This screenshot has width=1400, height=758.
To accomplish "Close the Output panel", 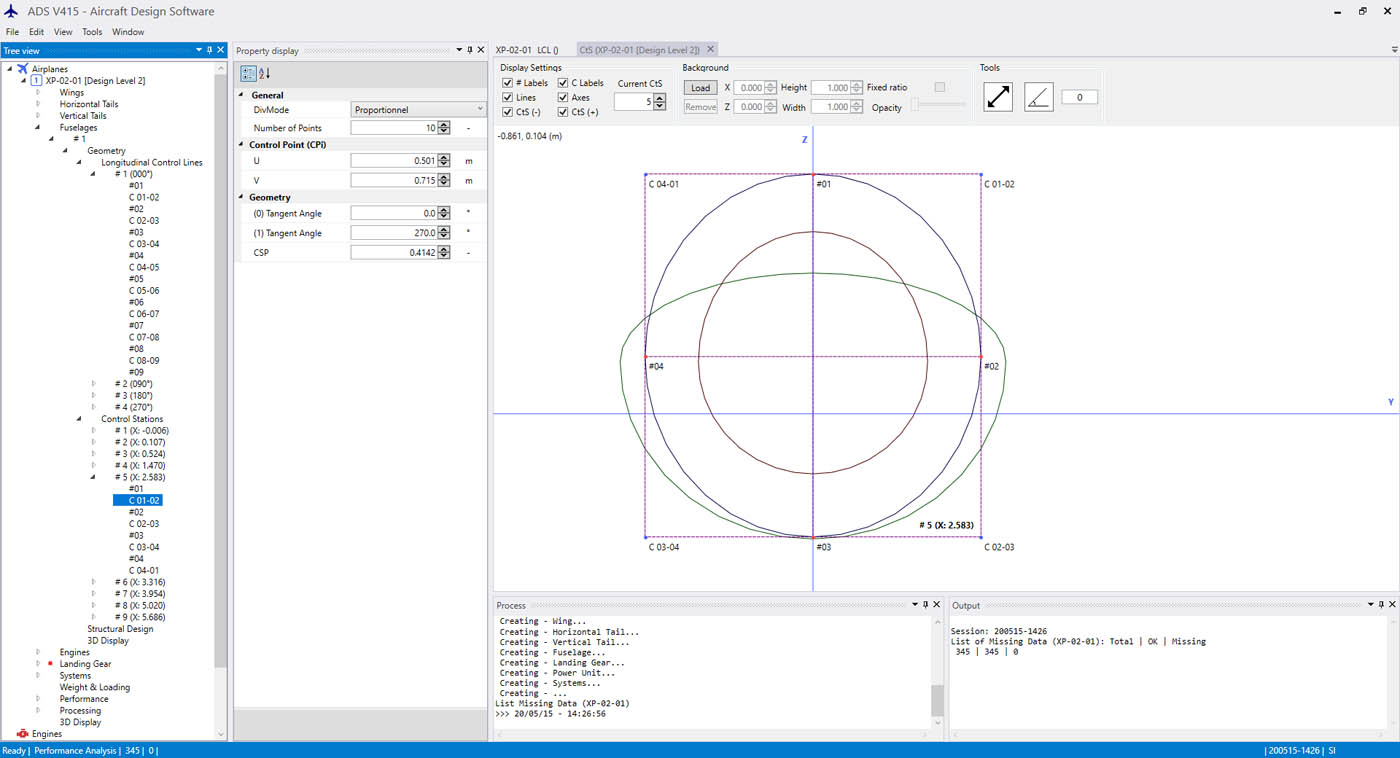I will click(1392, 605).
